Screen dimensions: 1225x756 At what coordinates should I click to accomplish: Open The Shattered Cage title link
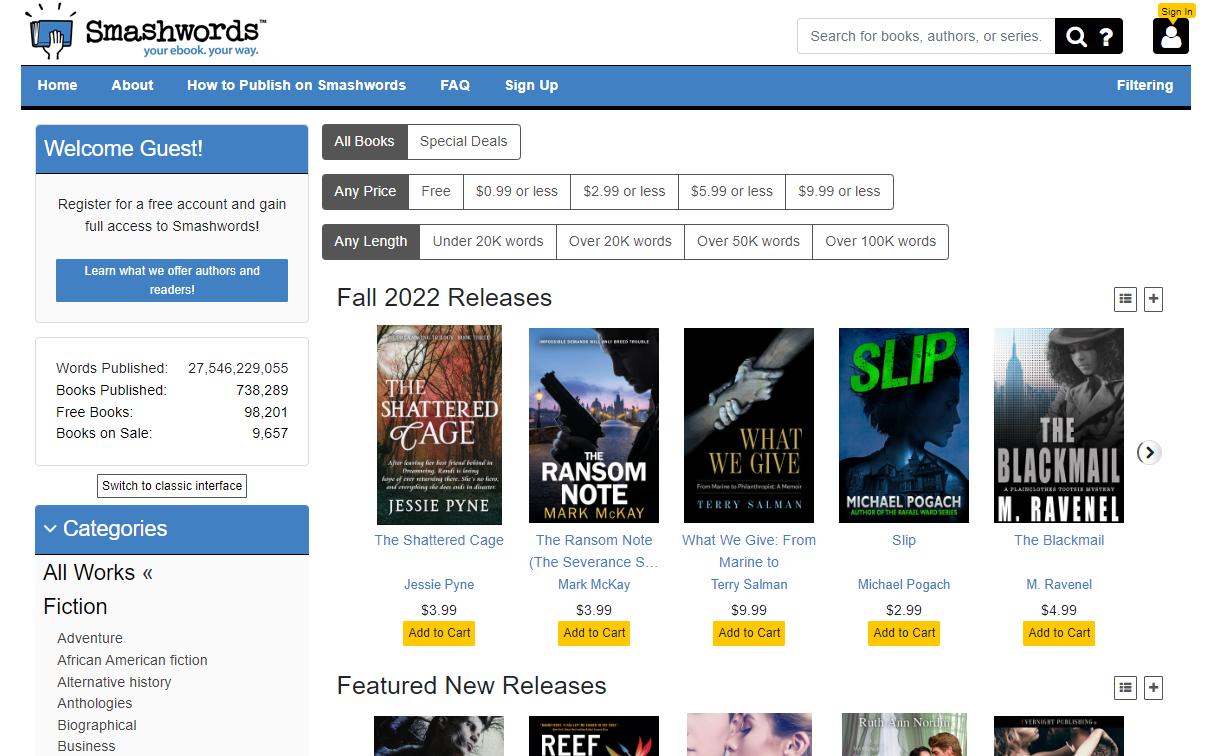coord(439,541)
